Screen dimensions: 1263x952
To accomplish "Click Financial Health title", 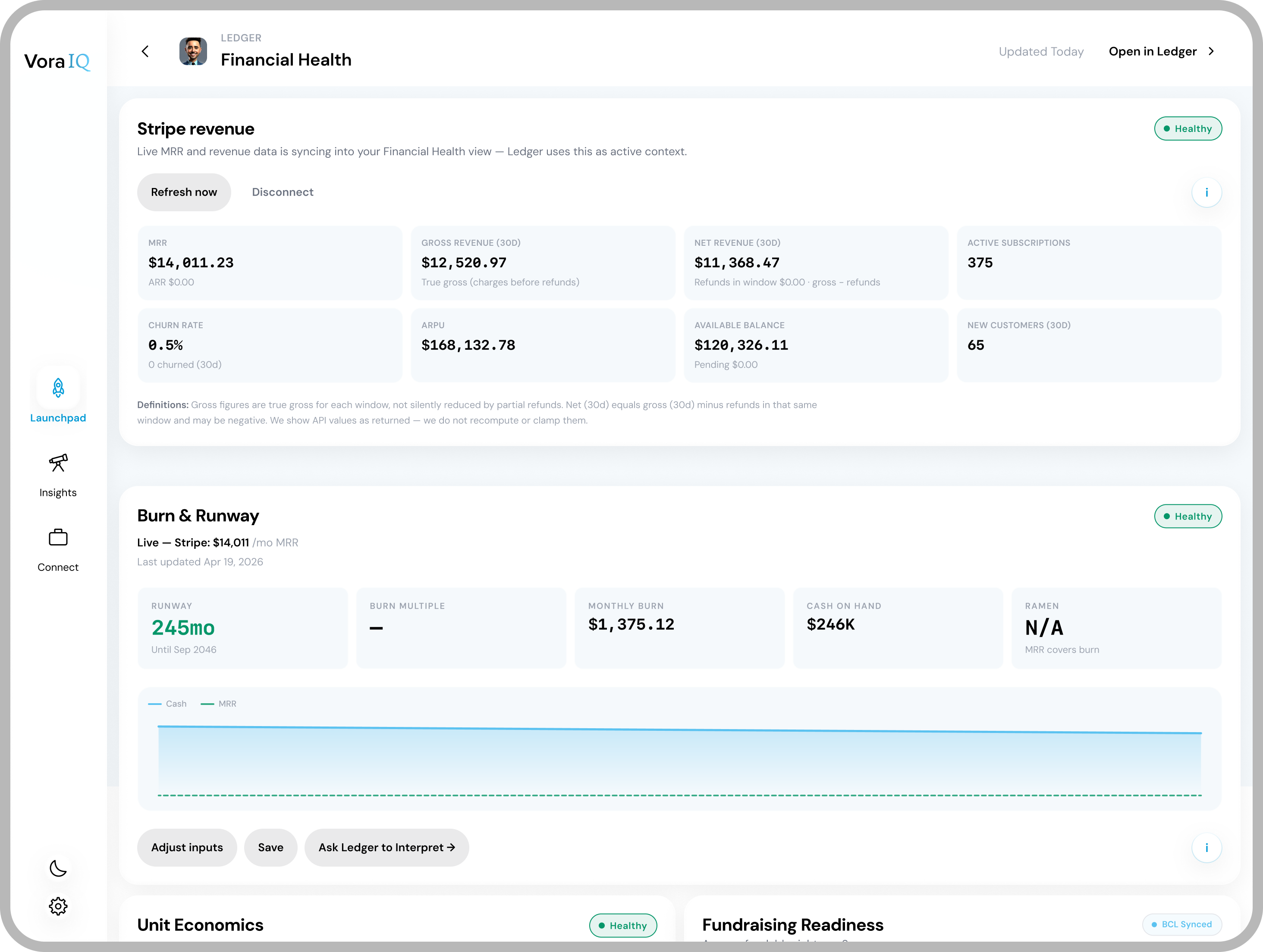I will click(286, 60).
